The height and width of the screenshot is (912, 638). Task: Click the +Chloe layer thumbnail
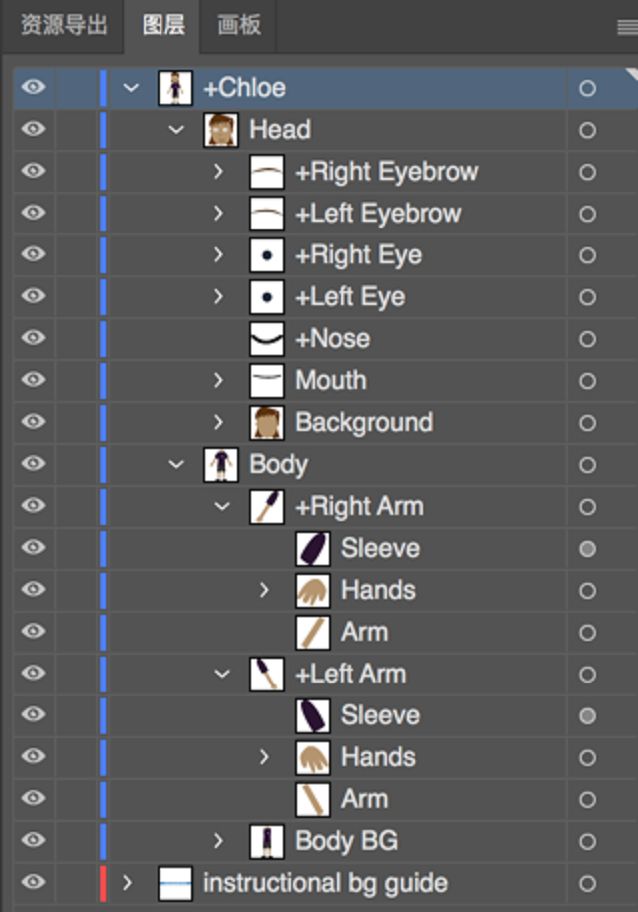[174, 88]
